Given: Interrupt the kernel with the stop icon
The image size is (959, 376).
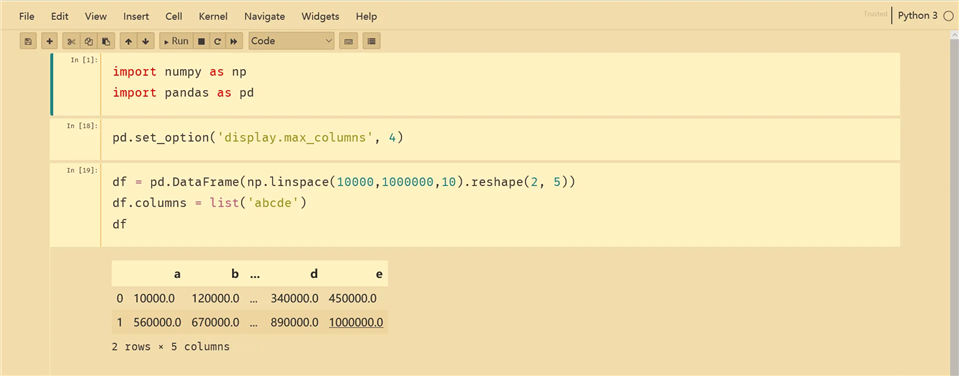Looking at the screenshot, I should click(201, 41).
